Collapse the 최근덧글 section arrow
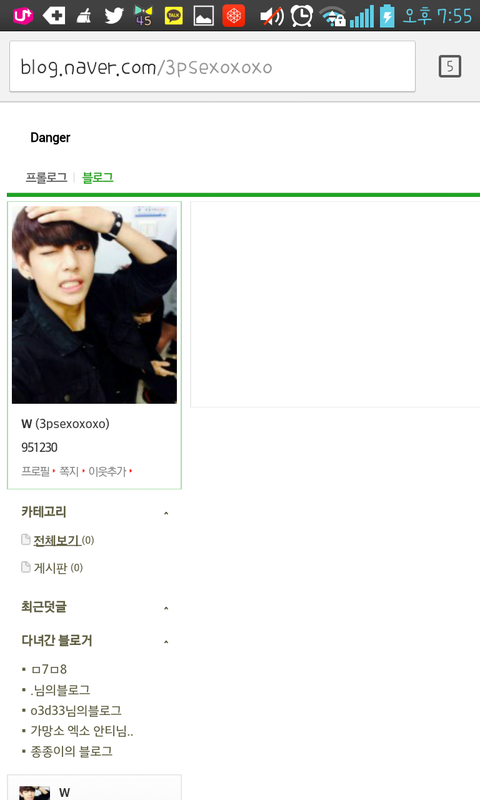 click(x=166, y=608)
